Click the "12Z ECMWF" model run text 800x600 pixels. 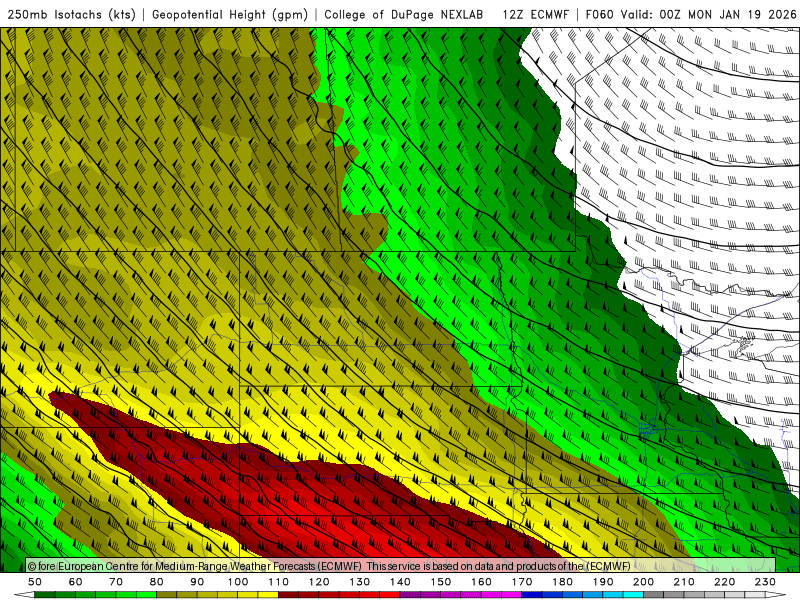tap(535, 15)
